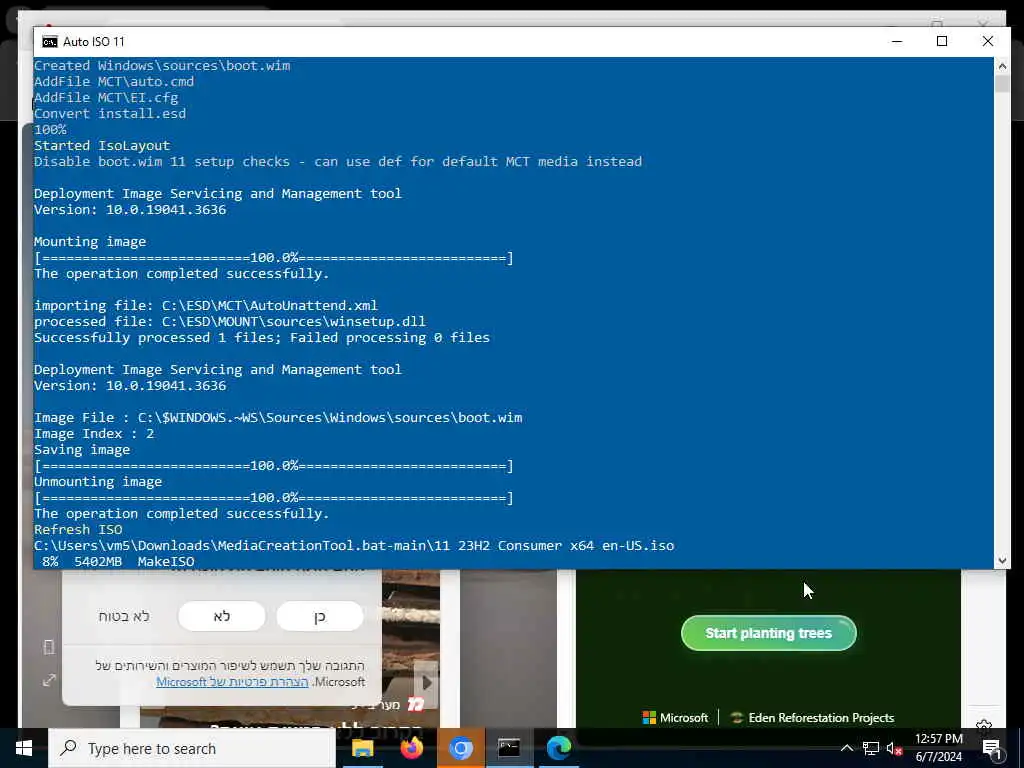Screen dimensions: 1024x768
Task: Click the 'Refresh ISO' console line
Action: tap(78, 530)
